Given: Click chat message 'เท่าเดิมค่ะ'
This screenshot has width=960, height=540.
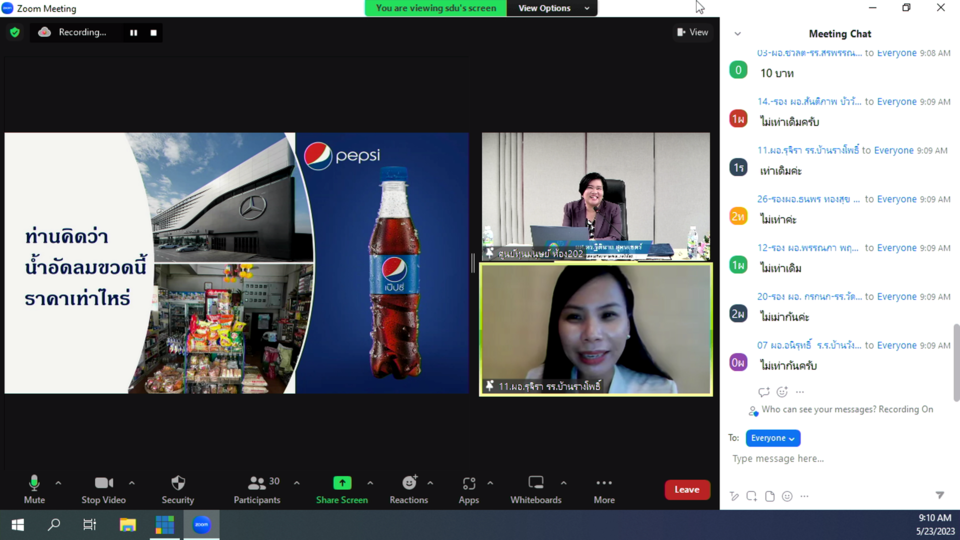Looking at the screenshot, I should click(x=781, y=171).
